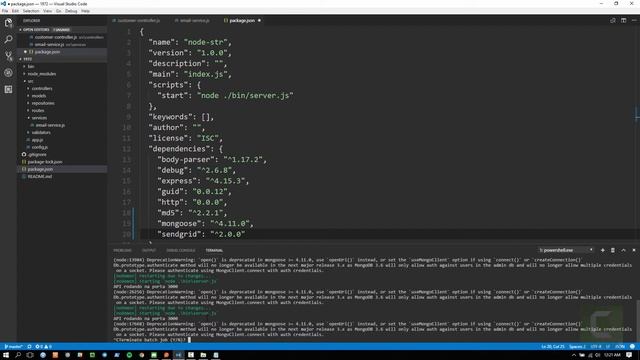Screen dimensions: 640x360
Task: Open config.js in the explorer tree
Action: pos(40,147)
